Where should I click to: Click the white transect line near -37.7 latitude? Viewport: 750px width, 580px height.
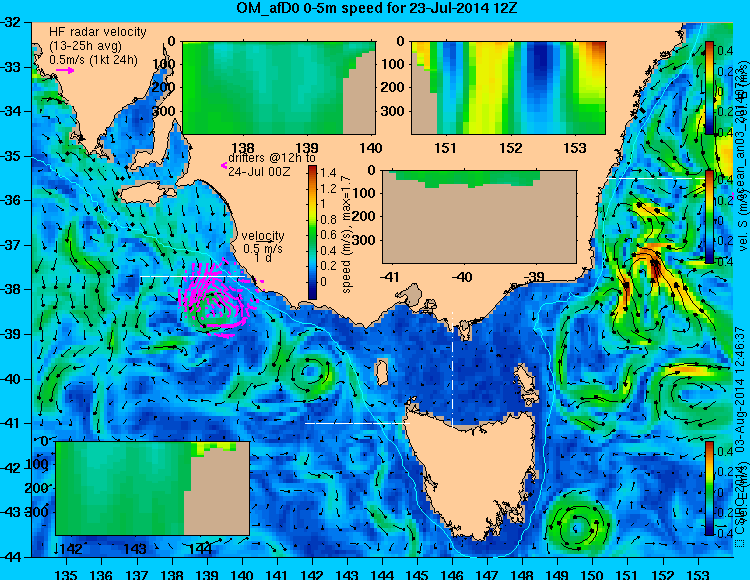(192, 276)
